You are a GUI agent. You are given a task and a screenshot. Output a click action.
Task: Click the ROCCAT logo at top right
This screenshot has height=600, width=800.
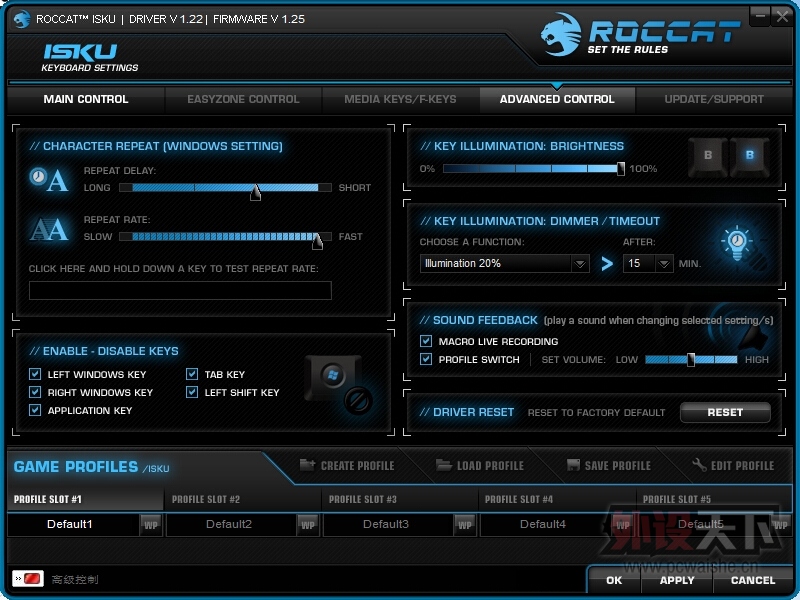tap(640, 34)
